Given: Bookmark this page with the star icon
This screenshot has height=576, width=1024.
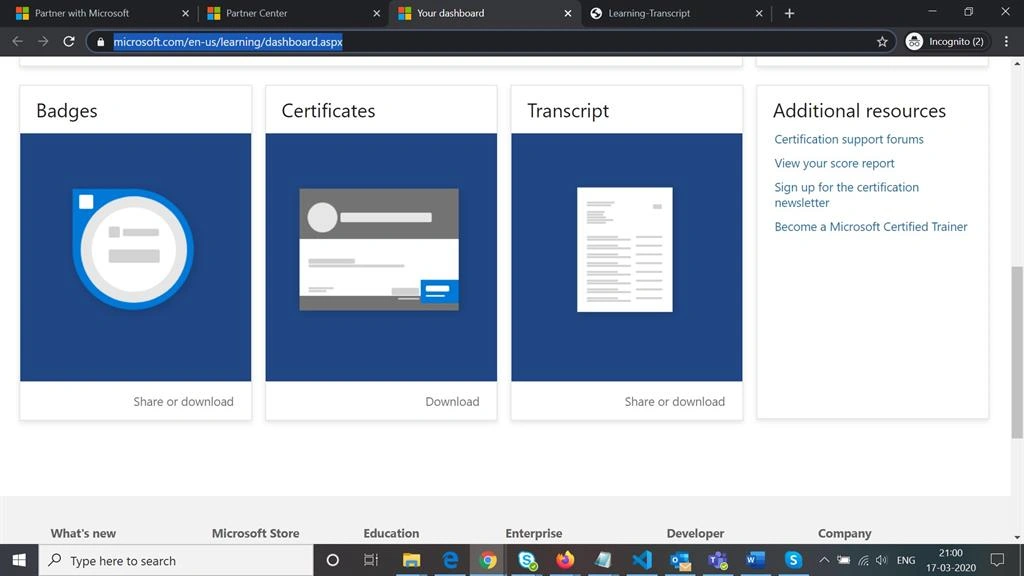Looking at the screenshot, I should click(882, 42).
